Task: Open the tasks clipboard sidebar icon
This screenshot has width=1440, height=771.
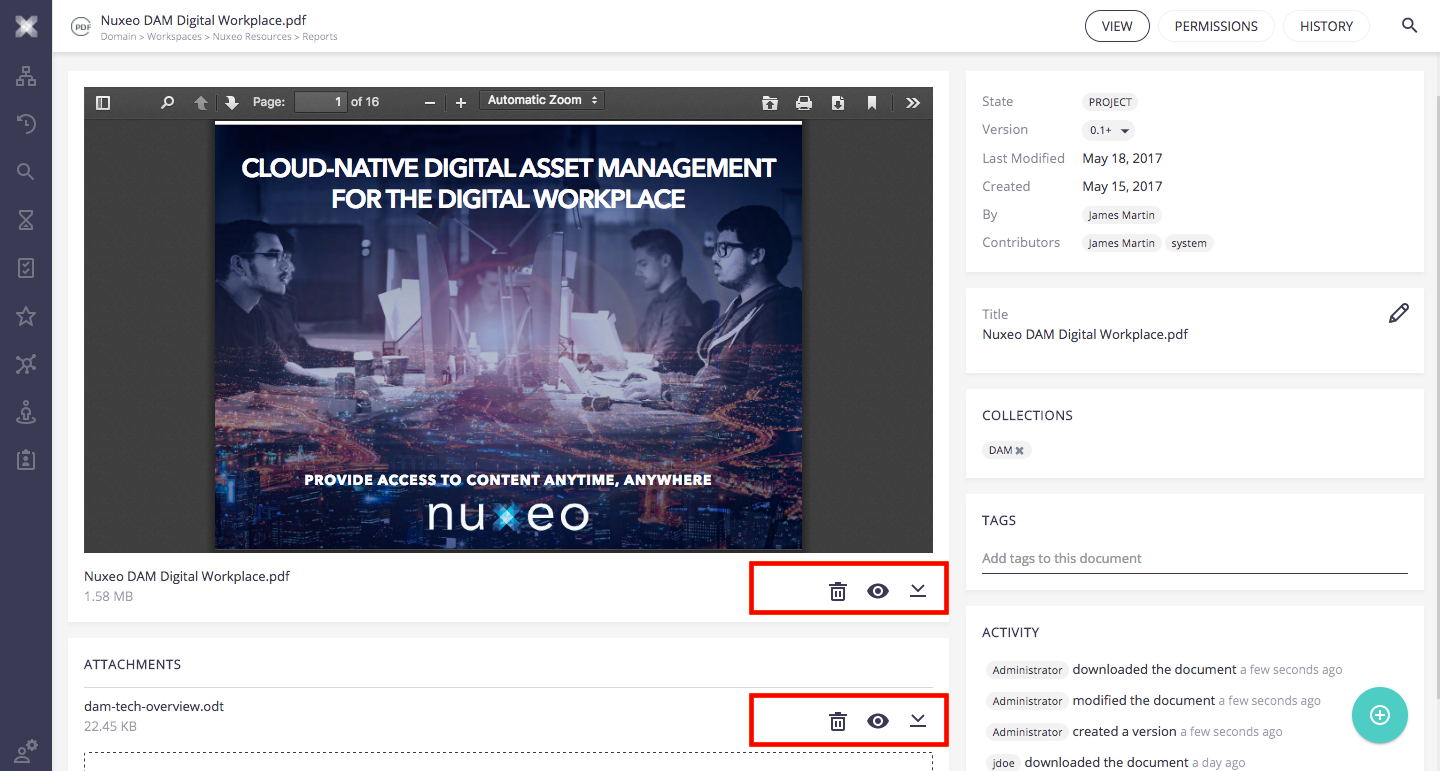Action: pyautogui.click(x=26, y=268)
